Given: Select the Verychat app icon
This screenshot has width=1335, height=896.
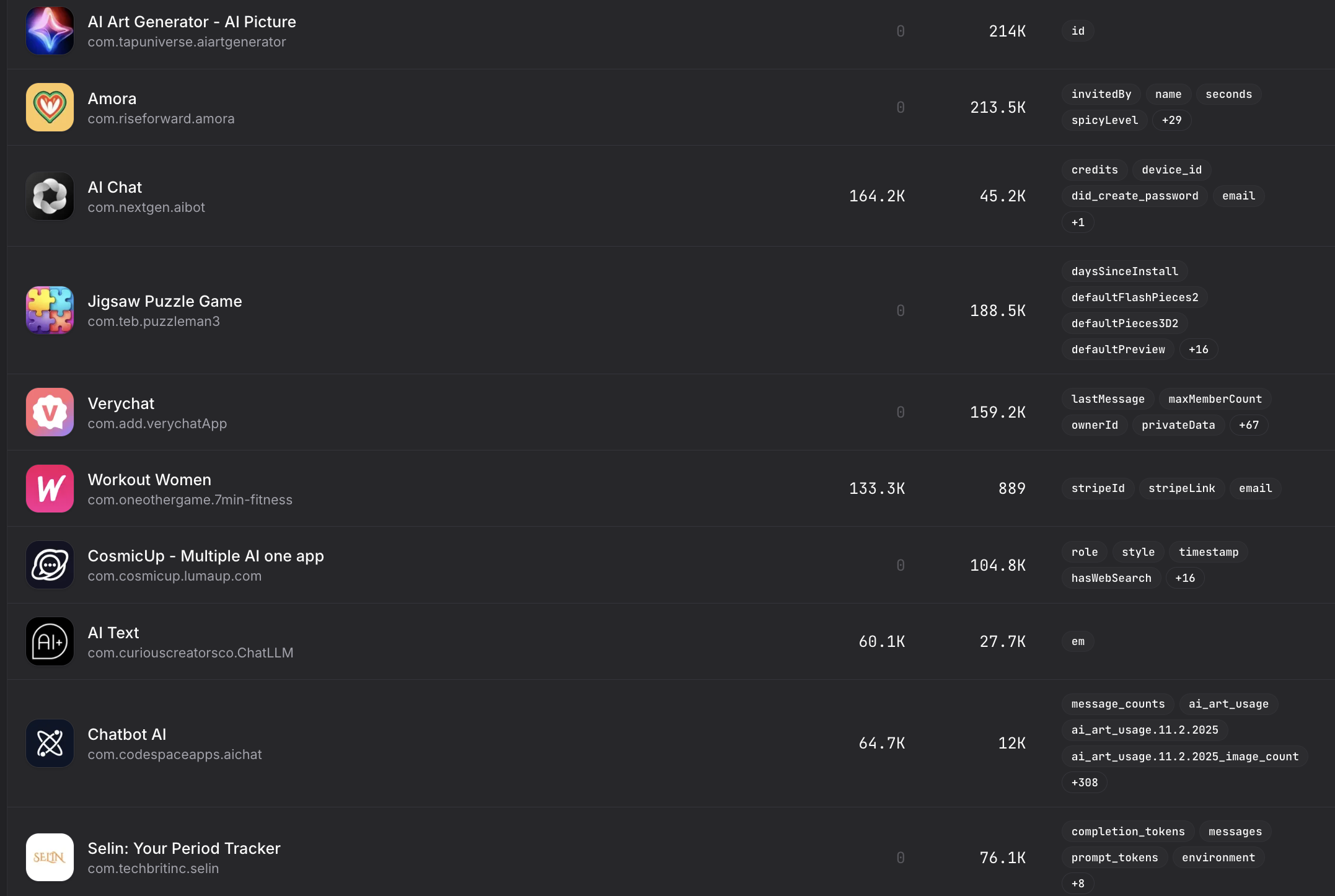Looking at the screenshot, I should (x=50, y=412).
